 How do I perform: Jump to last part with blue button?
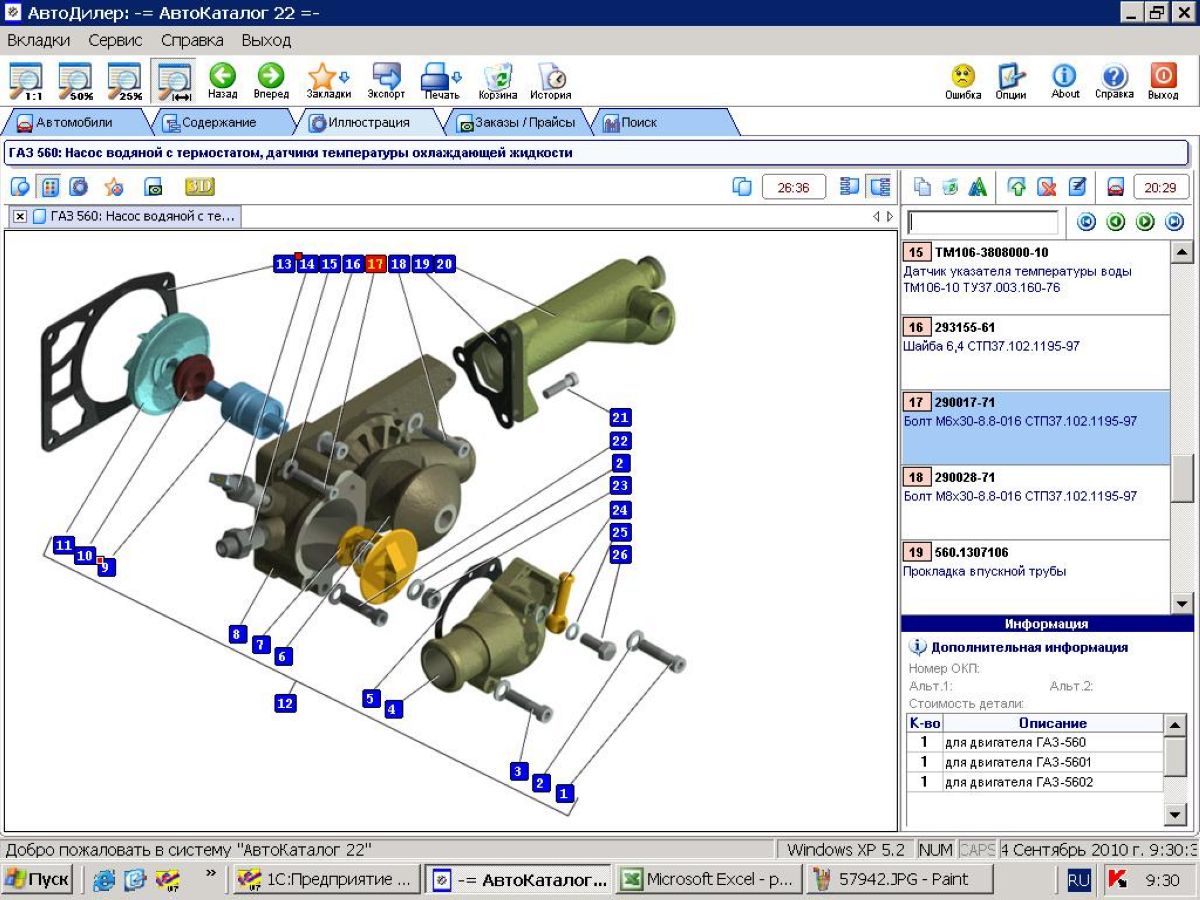[1174, 222]
